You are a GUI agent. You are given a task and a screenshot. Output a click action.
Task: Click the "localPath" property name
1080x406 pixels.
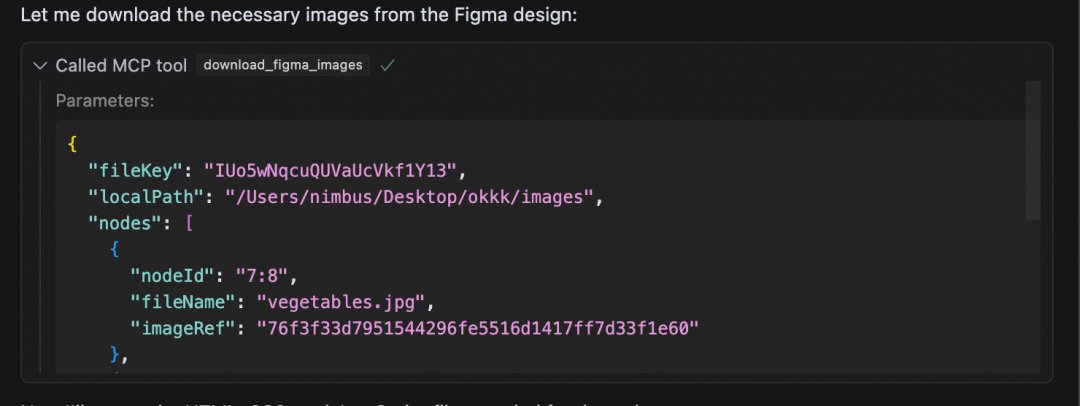(148, 197)
